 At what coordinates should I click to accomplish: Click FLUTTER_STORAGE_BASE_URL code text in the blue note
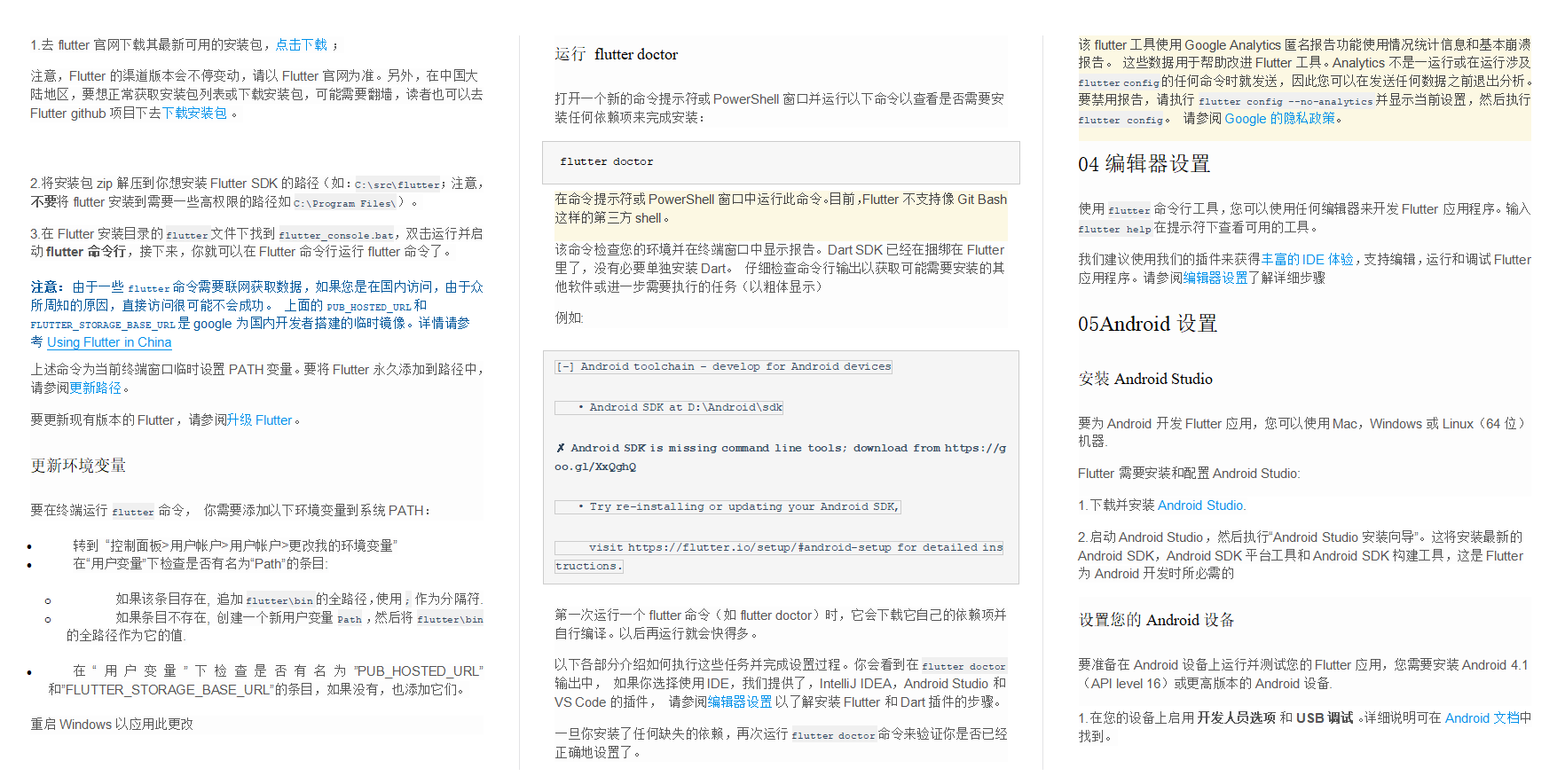pyautogui.click(x=103, y=325)
